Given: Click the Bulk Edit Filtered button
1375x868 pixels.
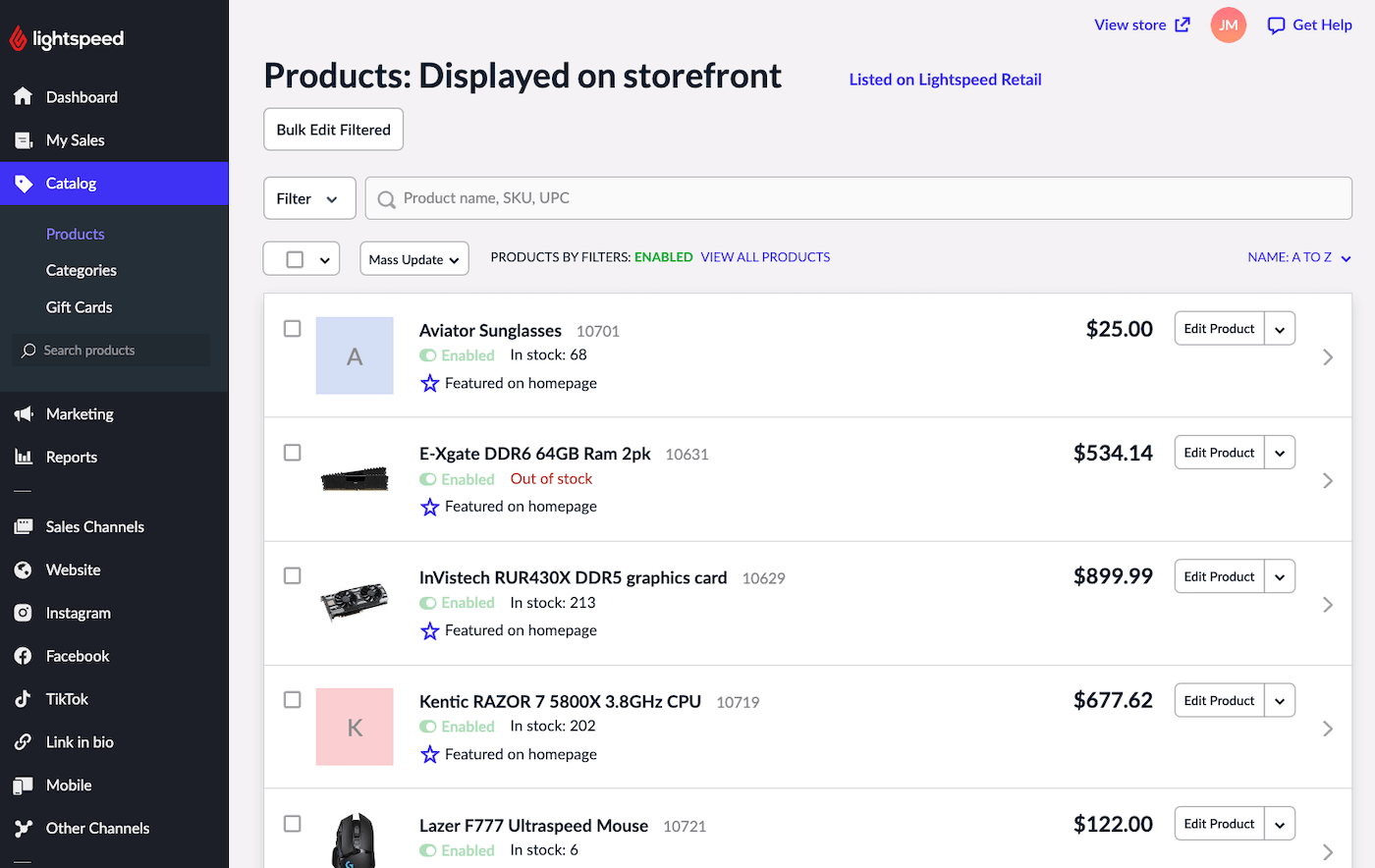Looking at the screenshot, I should pyautogui.click(x=334, y=130).
